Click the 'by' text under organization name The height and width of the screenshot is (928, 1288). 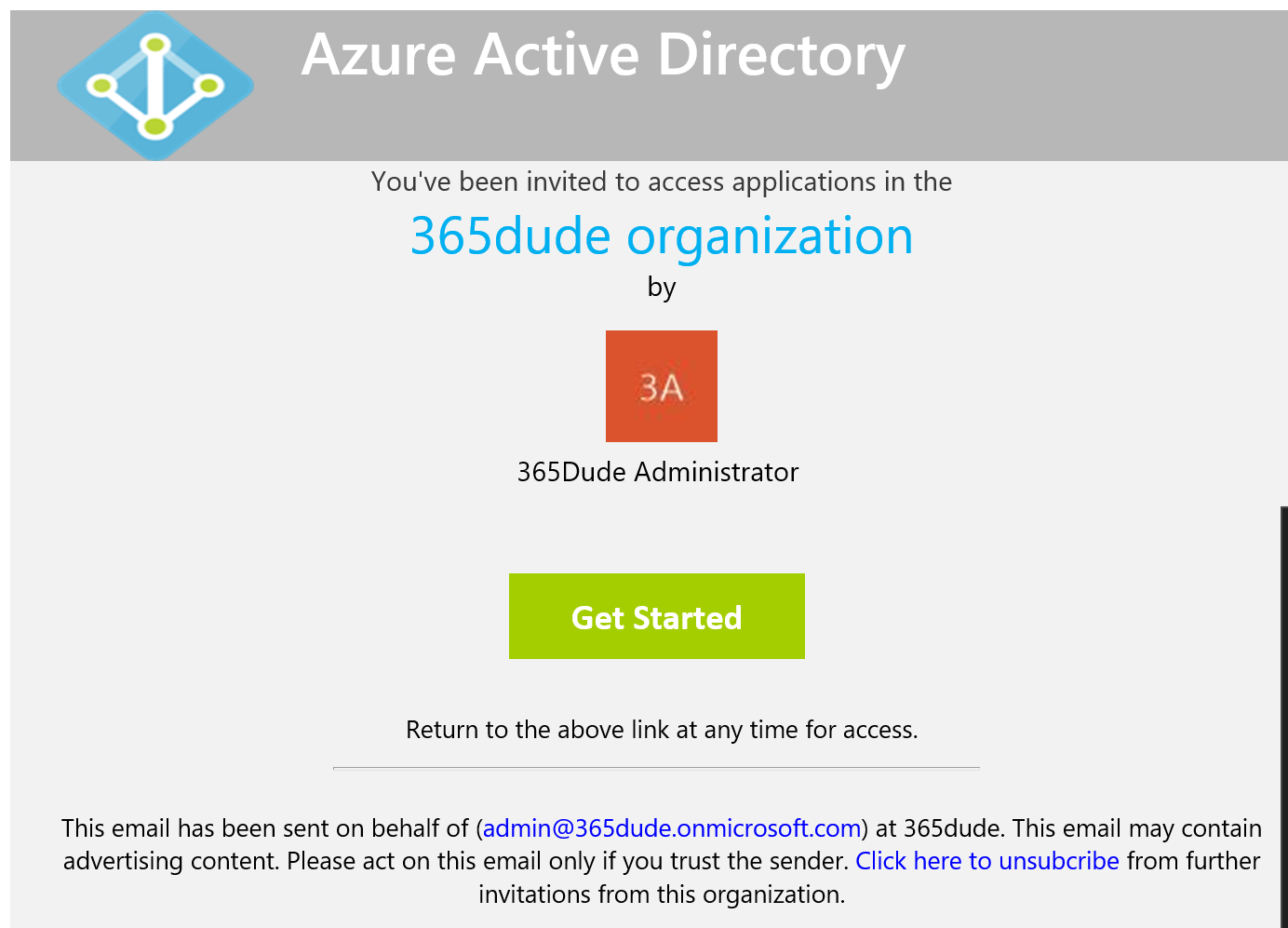(662, 288)
